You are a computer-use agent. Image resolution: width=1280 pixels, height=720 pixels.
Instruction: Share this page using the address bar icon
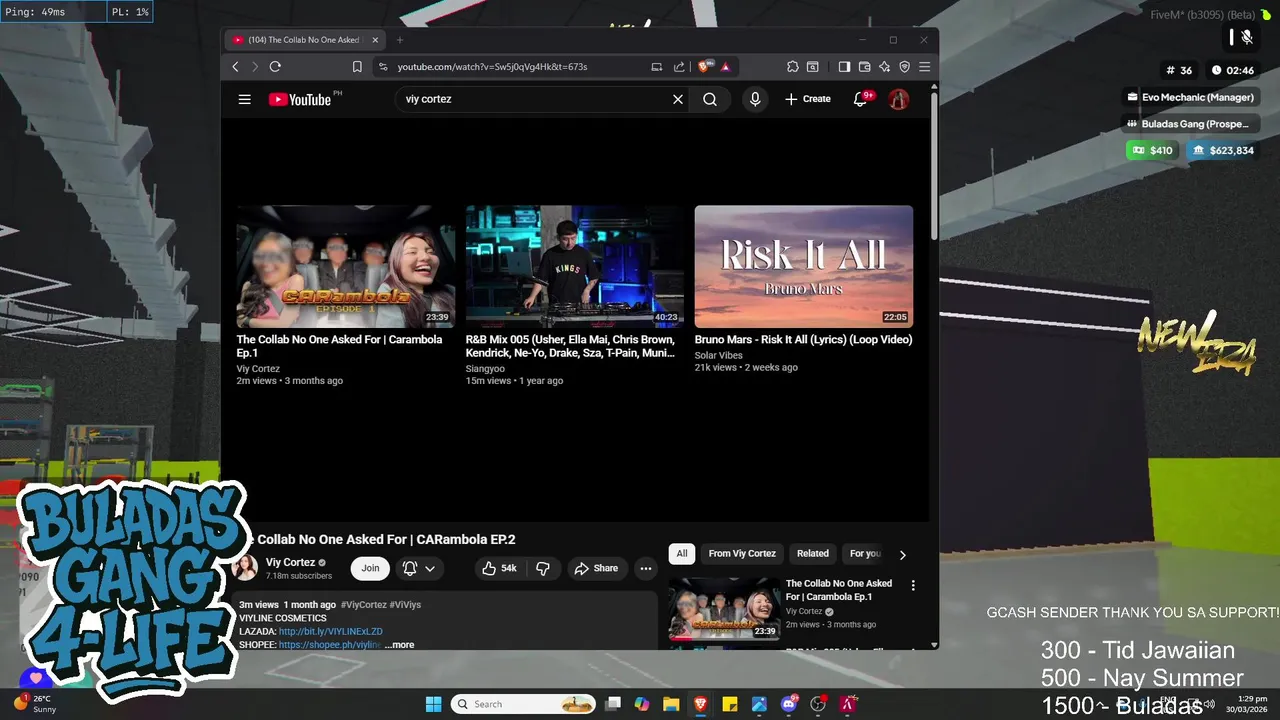coord(679,67)
